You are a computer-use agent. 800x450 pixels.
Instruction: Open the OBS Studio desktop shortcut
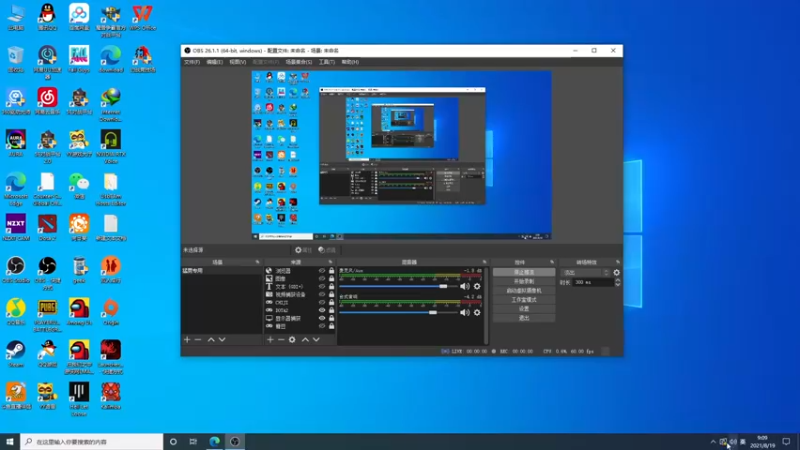[x=16, y=270]
